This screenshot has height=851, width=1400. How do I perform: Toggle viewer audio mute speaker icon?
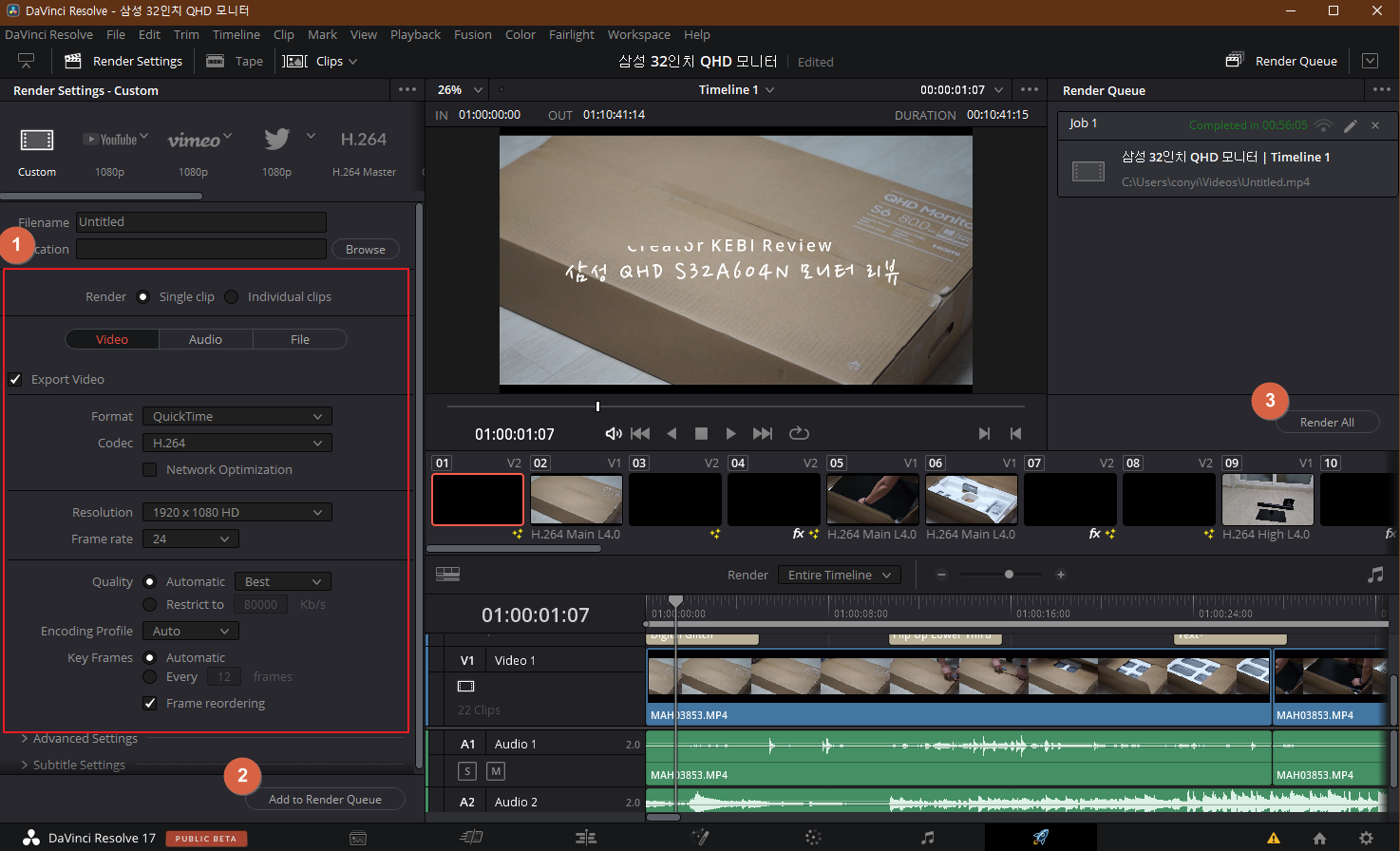point(614,433)
